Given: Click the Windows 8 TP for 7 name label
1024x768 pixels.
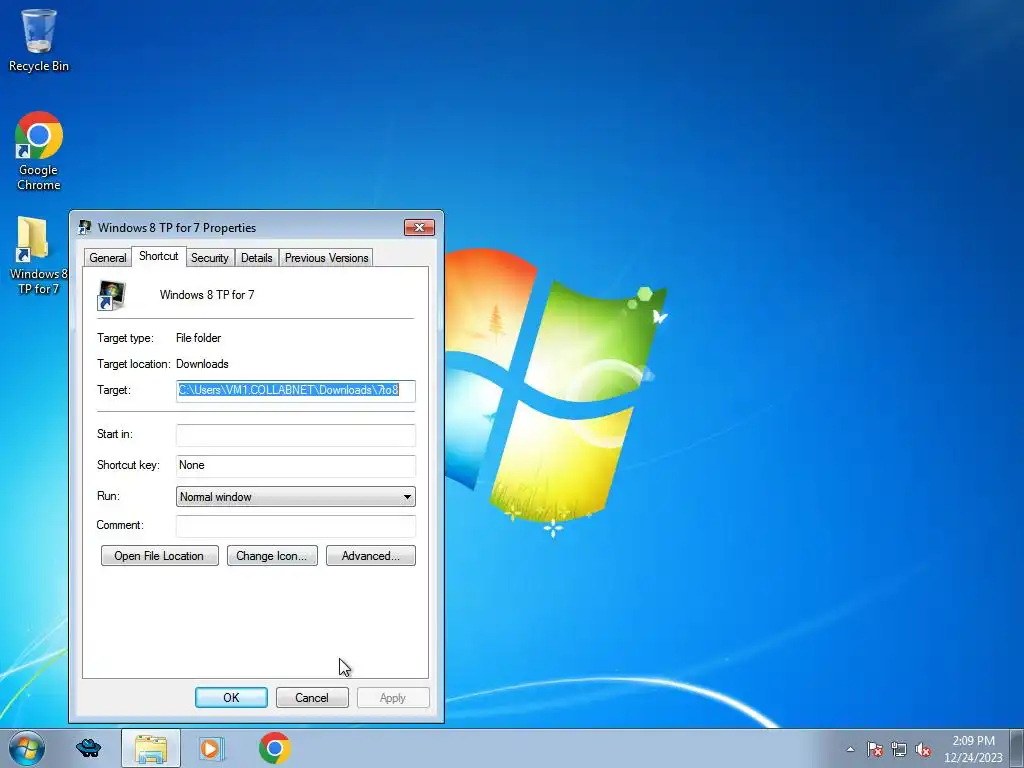Looking at the screenshot, I should (207, 295).
